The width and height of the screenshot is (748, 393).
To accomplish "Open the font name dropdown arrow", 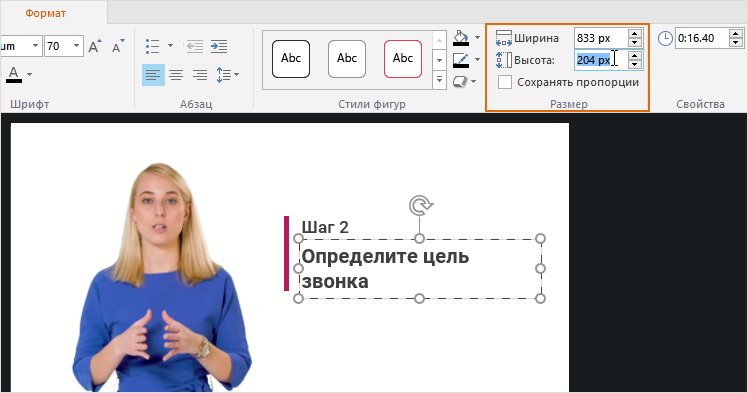I will coord(35,46).
